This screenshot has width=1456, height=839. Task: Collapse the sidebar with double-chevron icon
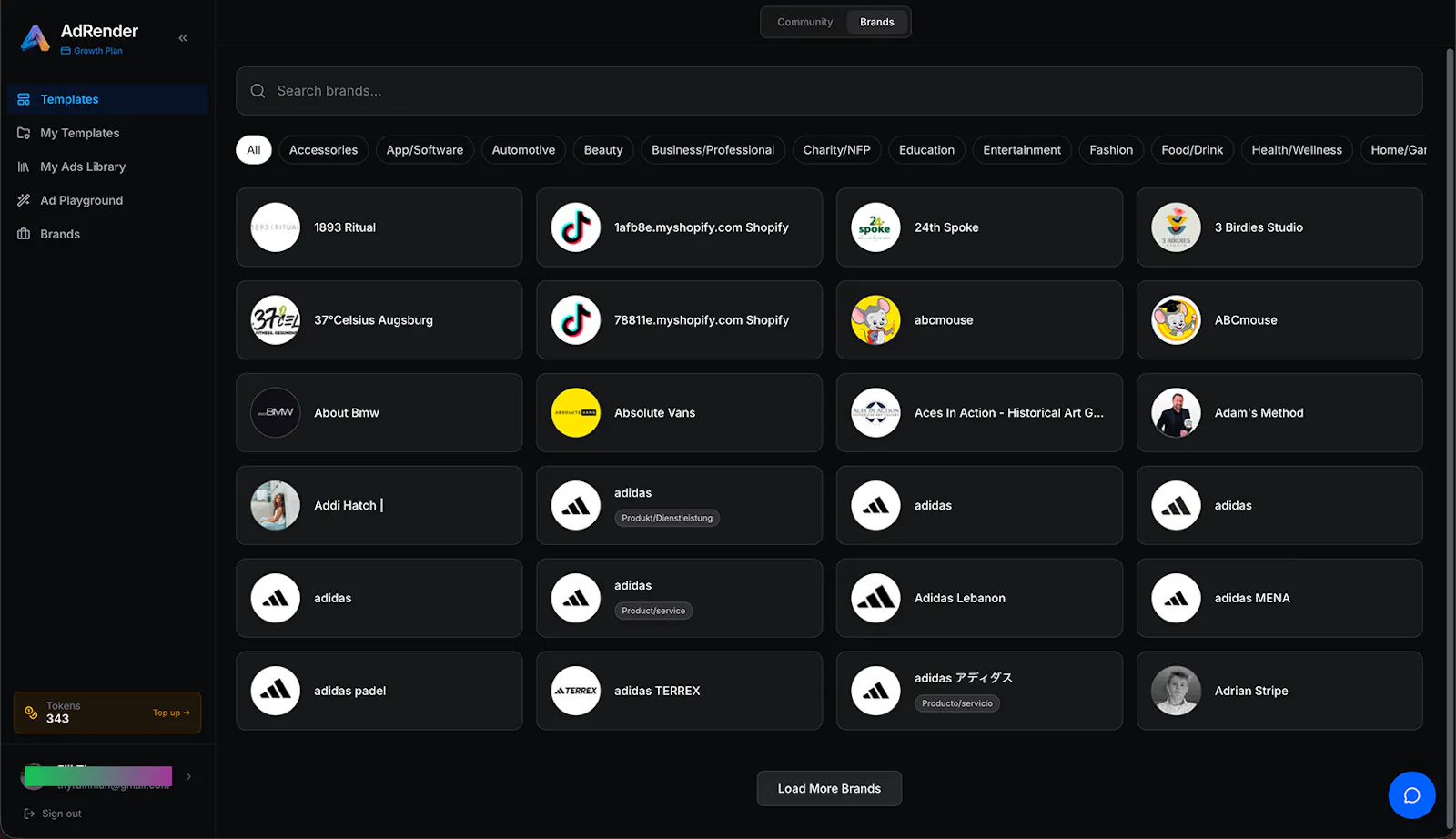click(183, 38)
